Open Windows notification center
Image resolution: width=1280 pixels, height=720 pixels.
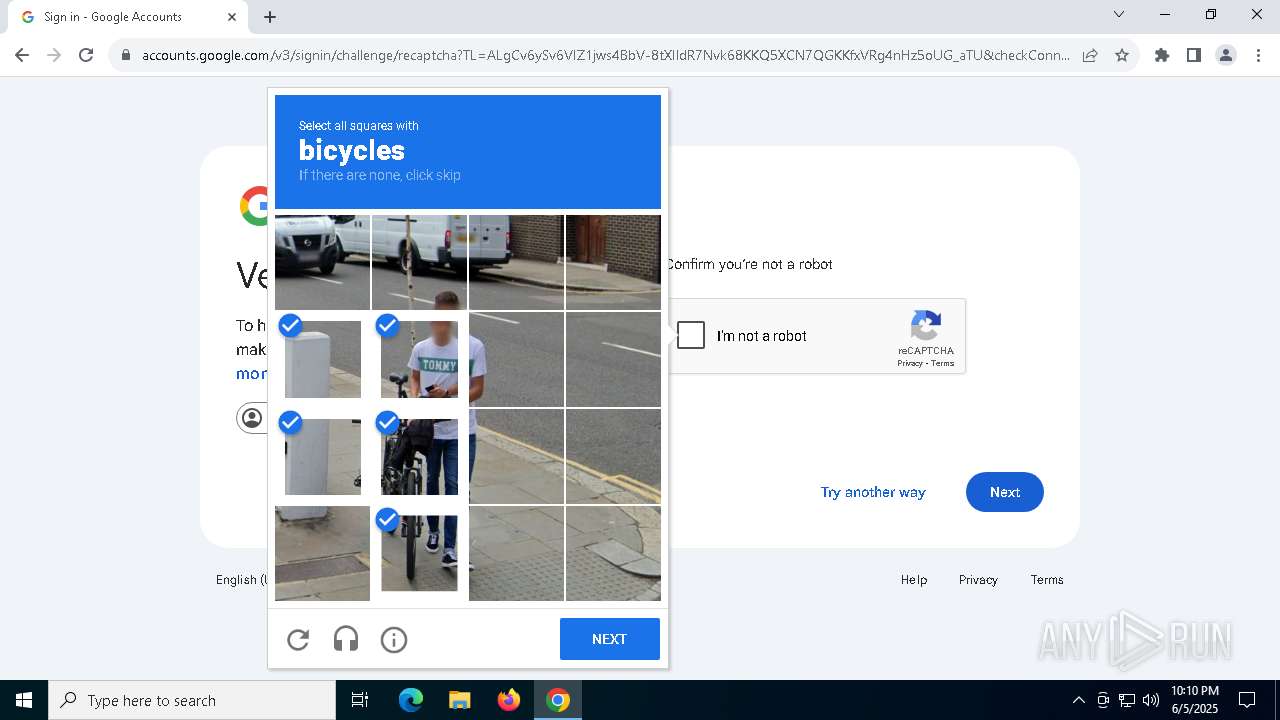pos(1247,700)
